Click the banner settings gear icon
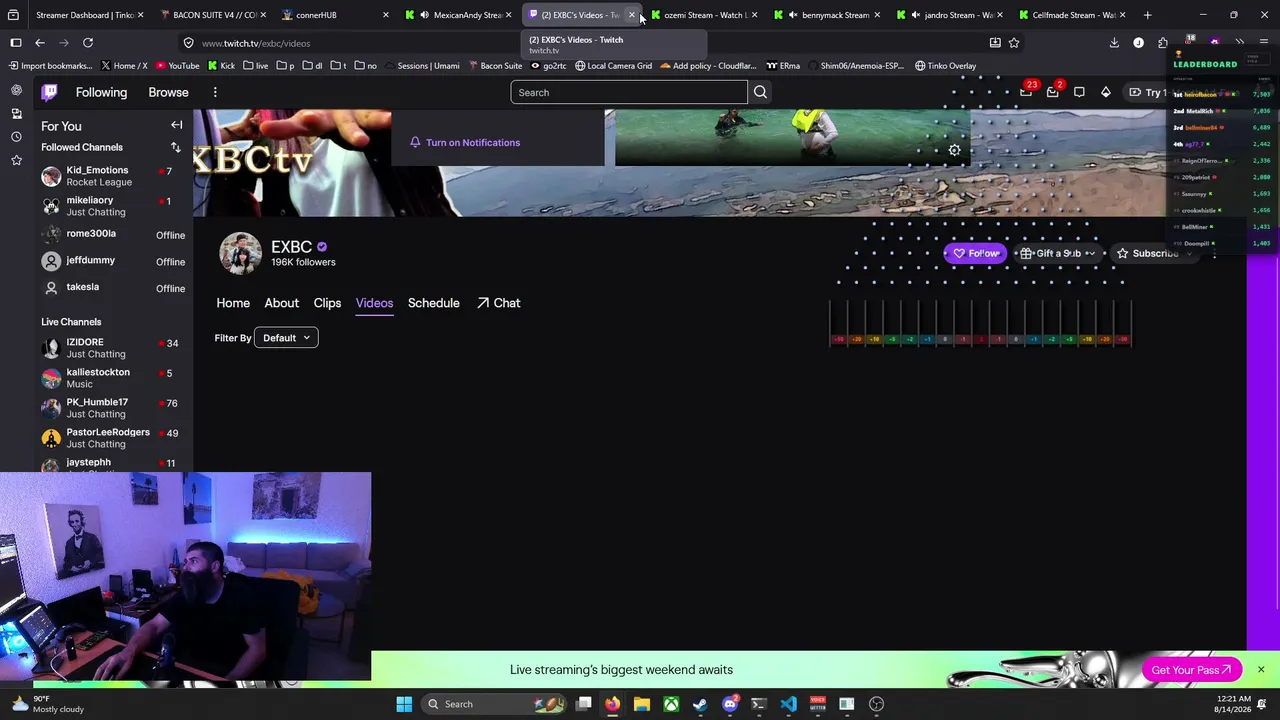This screenshot has height=720, width=1280. [954, 150]
